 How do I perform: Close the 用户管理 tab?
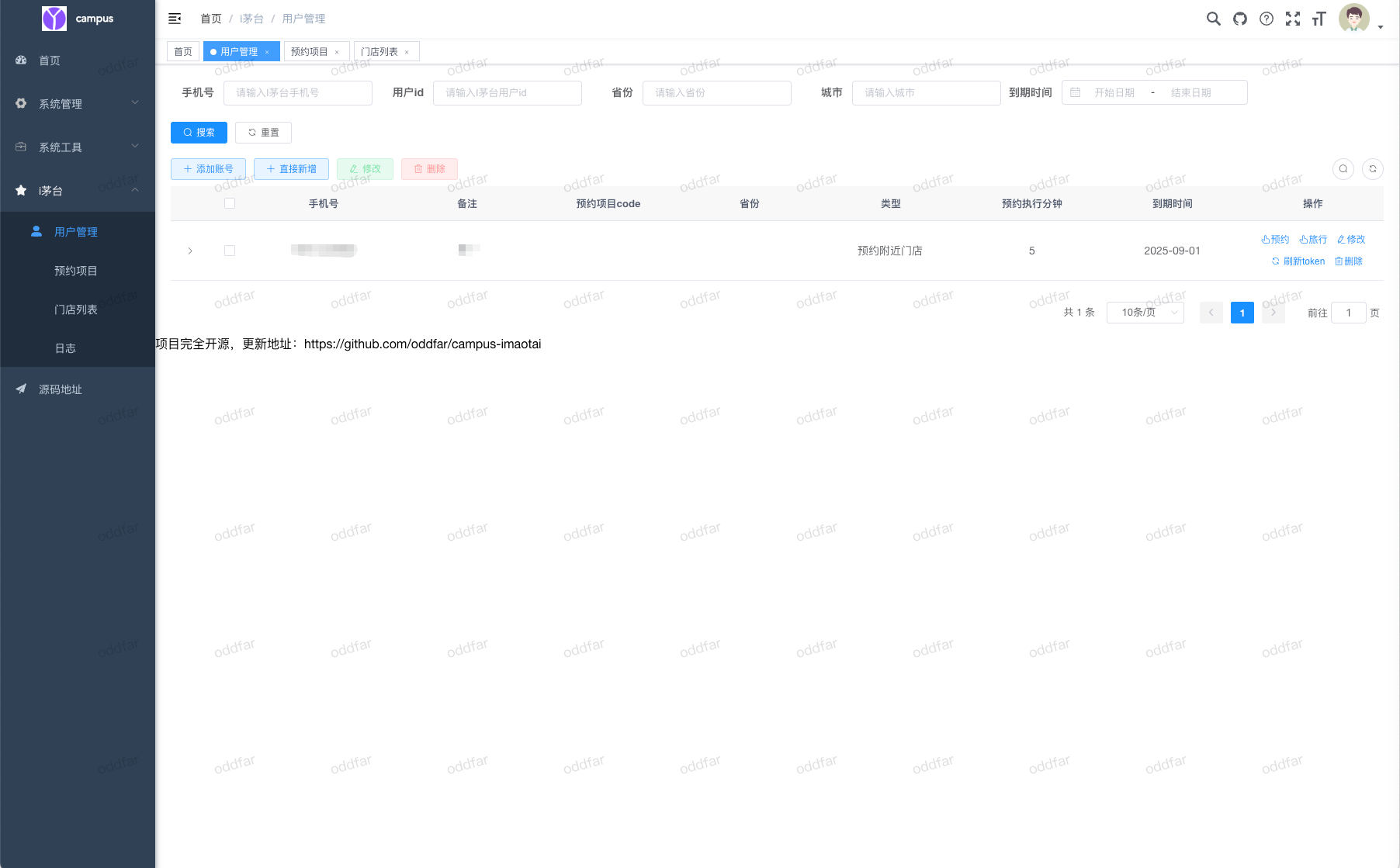267,52
